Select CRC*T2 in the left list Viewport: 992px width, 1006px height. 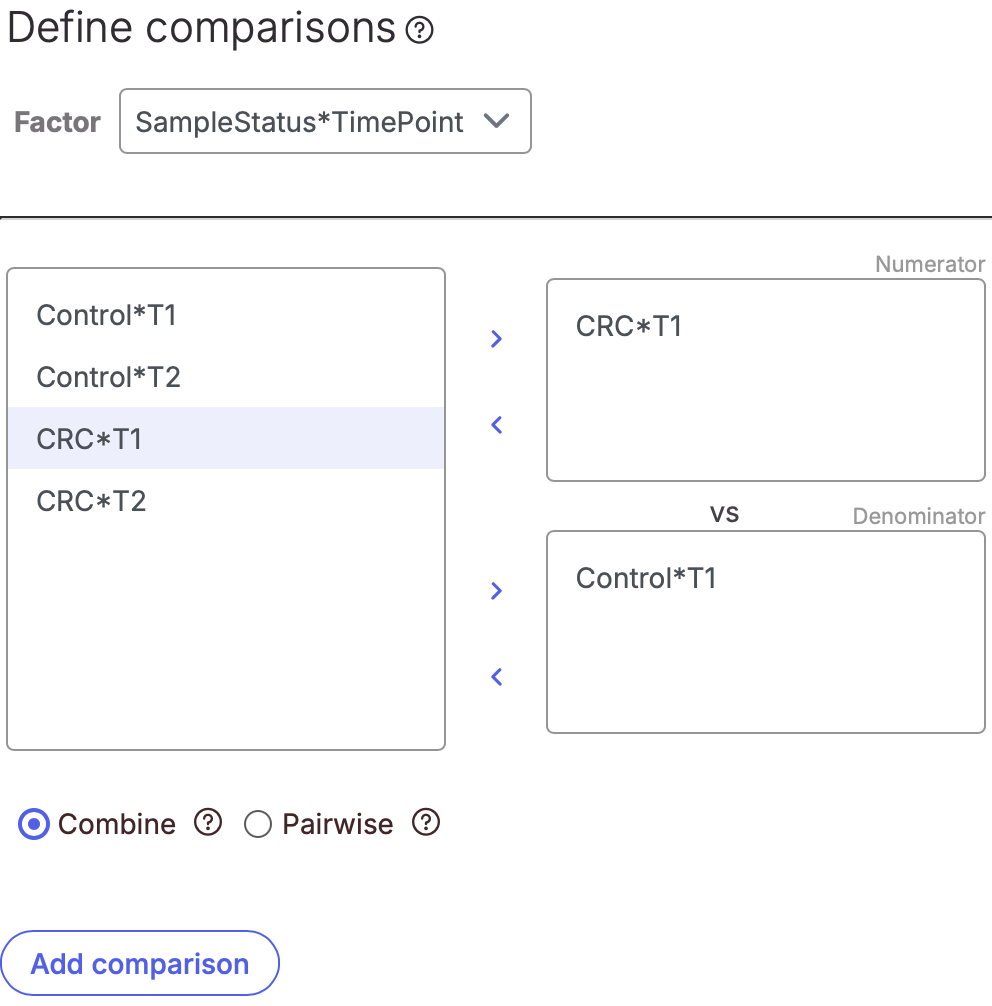tap(226, 500)
